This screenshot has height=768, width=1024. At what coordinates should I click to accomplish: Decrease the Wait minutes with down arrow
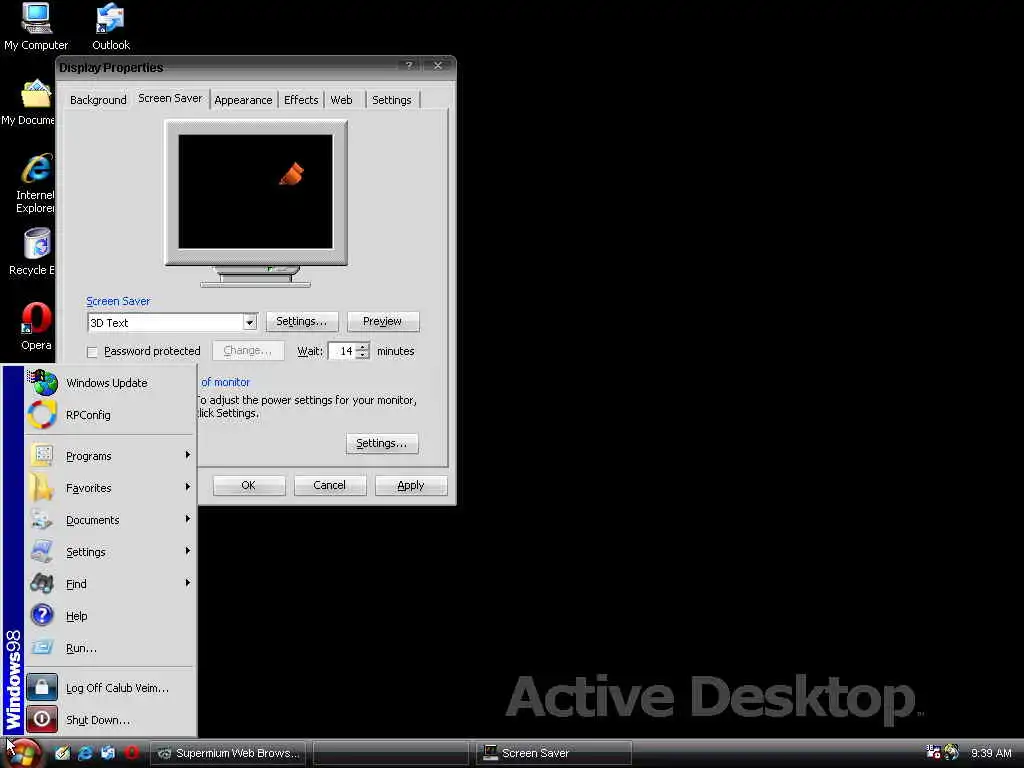tap(362, 355)
